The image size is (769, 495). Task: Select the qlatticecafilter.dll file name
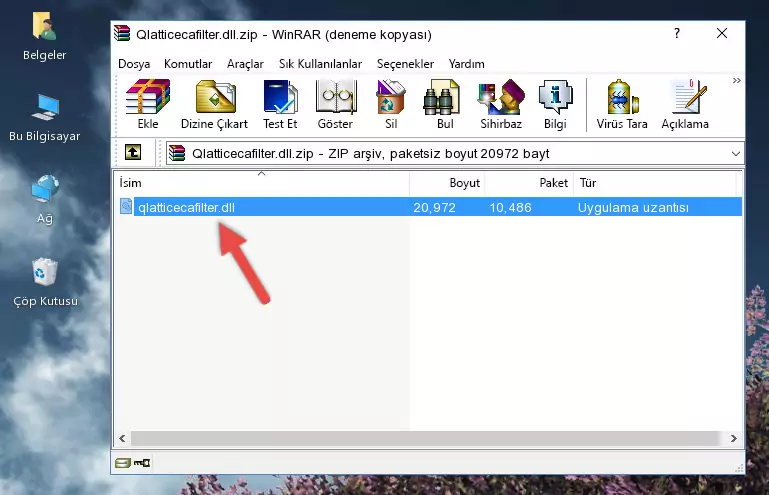point(186,208)
